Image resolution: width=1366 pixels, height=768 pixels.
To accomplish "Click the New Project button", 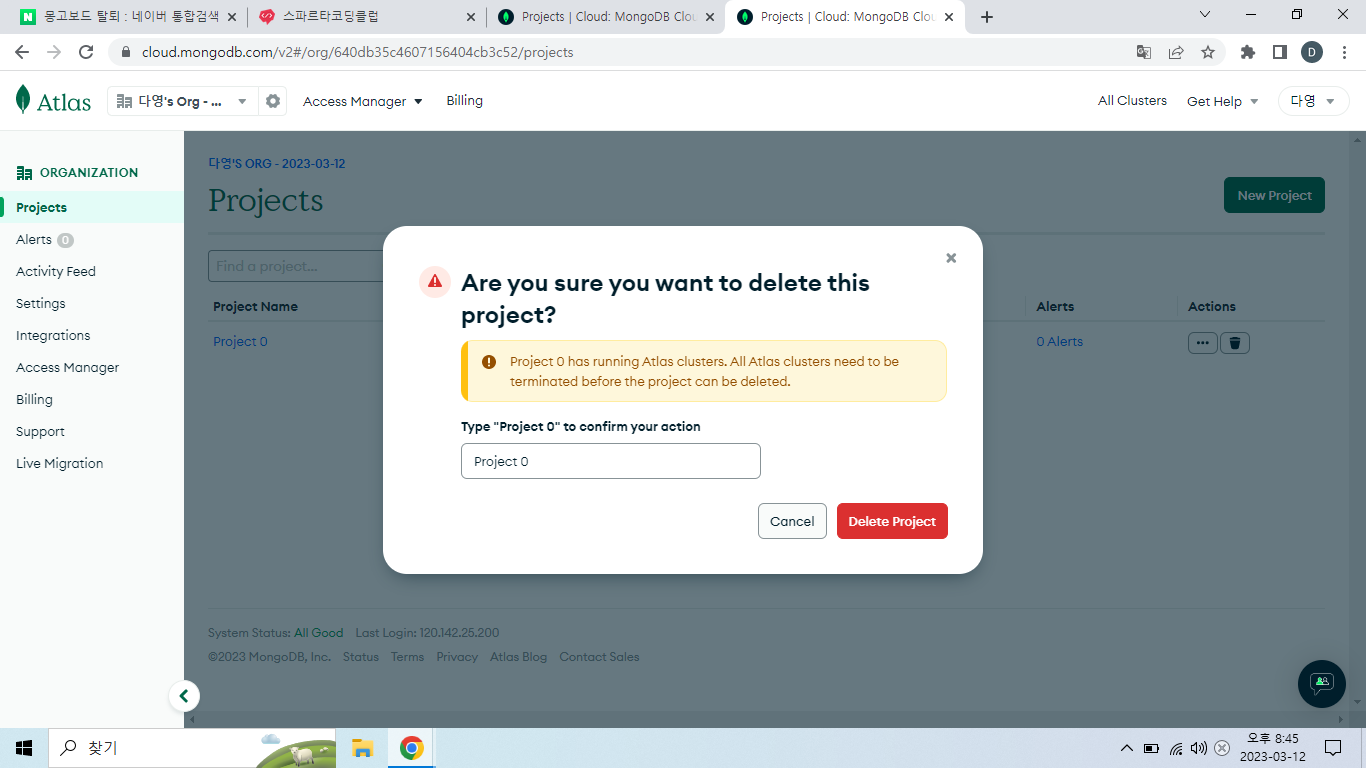I will (1274, 195).
